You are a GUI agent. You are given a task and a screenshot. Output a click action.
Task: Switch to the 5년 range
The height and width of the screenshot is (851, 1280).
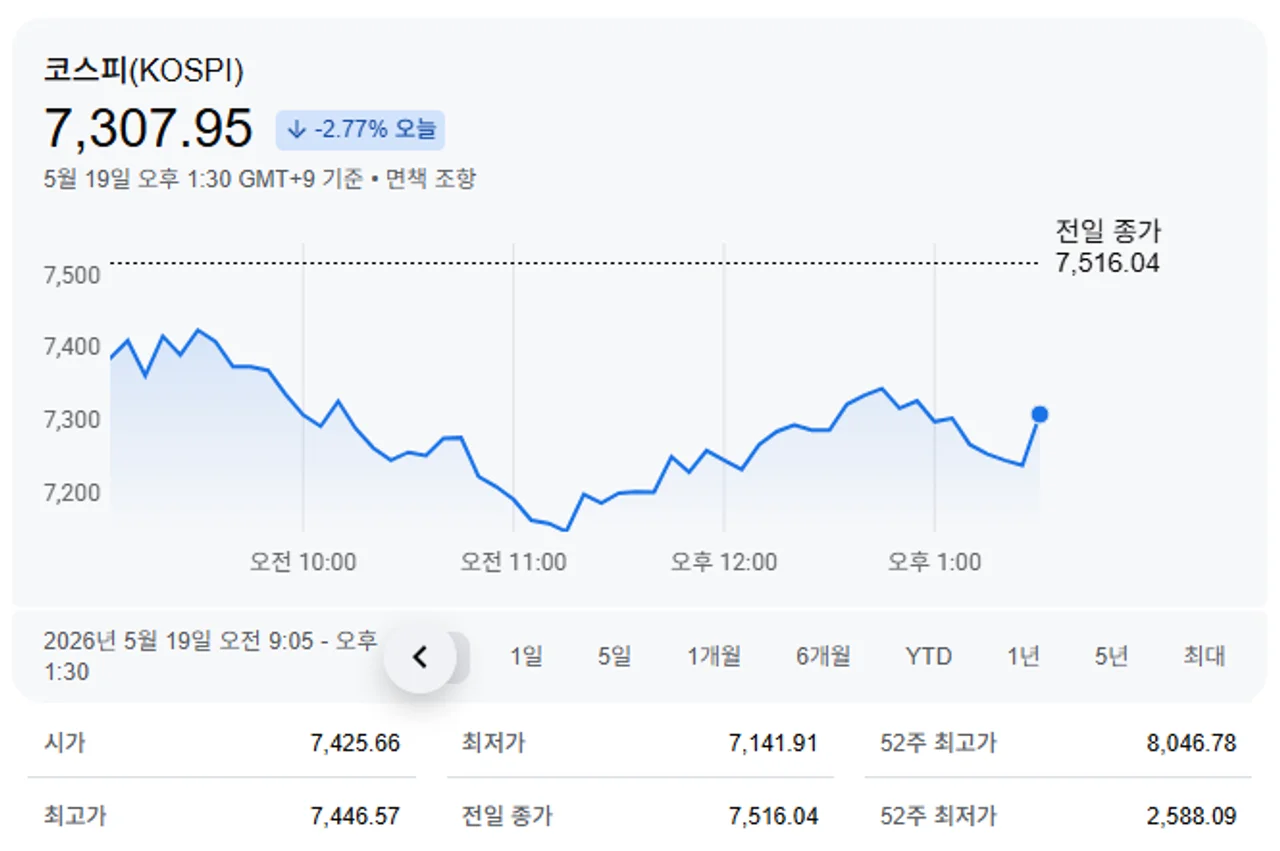coord(1111,657)
